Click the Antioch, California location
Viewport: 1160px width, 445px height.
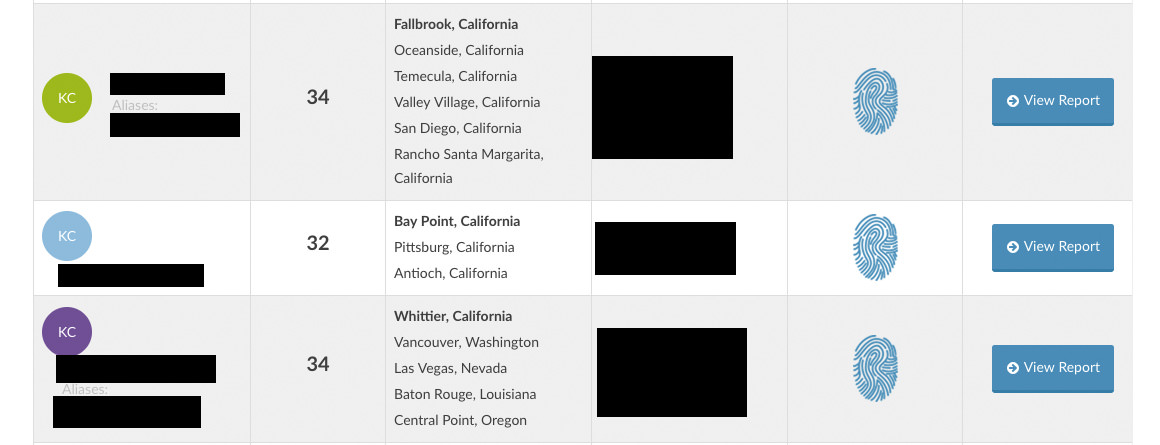point(451,273)
